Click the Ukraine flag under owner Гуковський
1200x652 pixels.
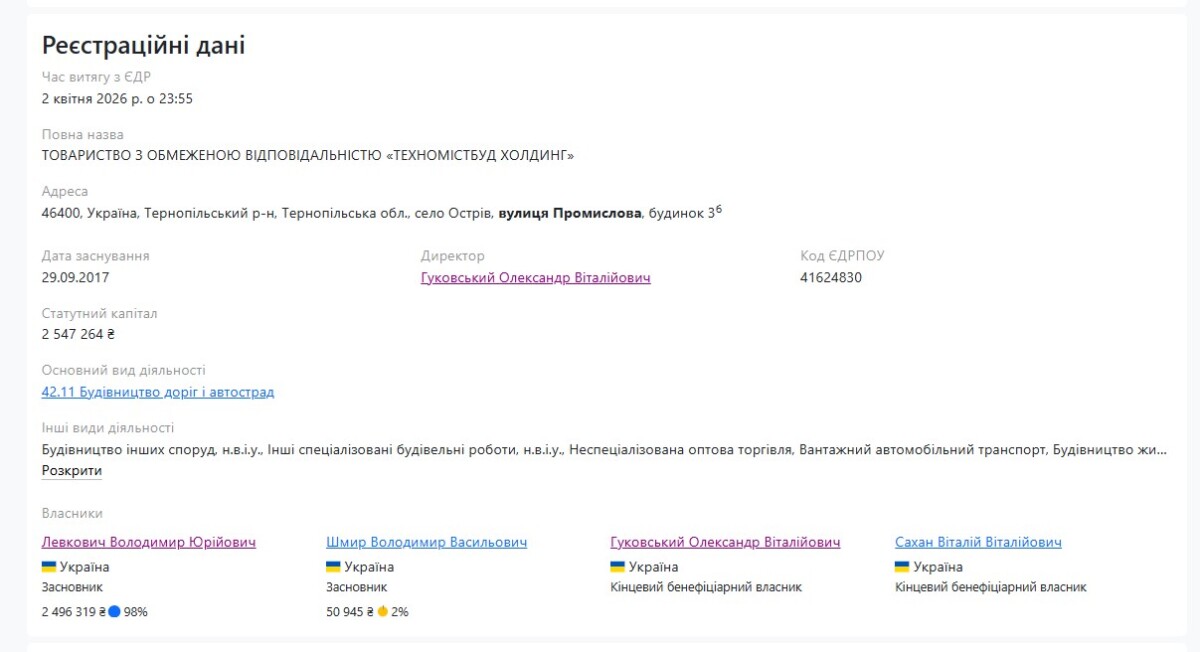(617, 567)
